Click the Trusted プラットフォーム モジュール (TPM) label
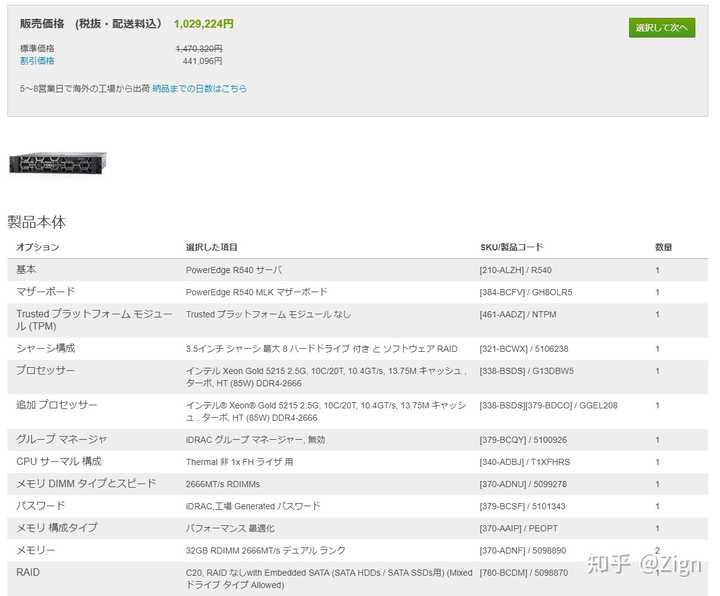This screenshot has width=720, height=596. 94,320
